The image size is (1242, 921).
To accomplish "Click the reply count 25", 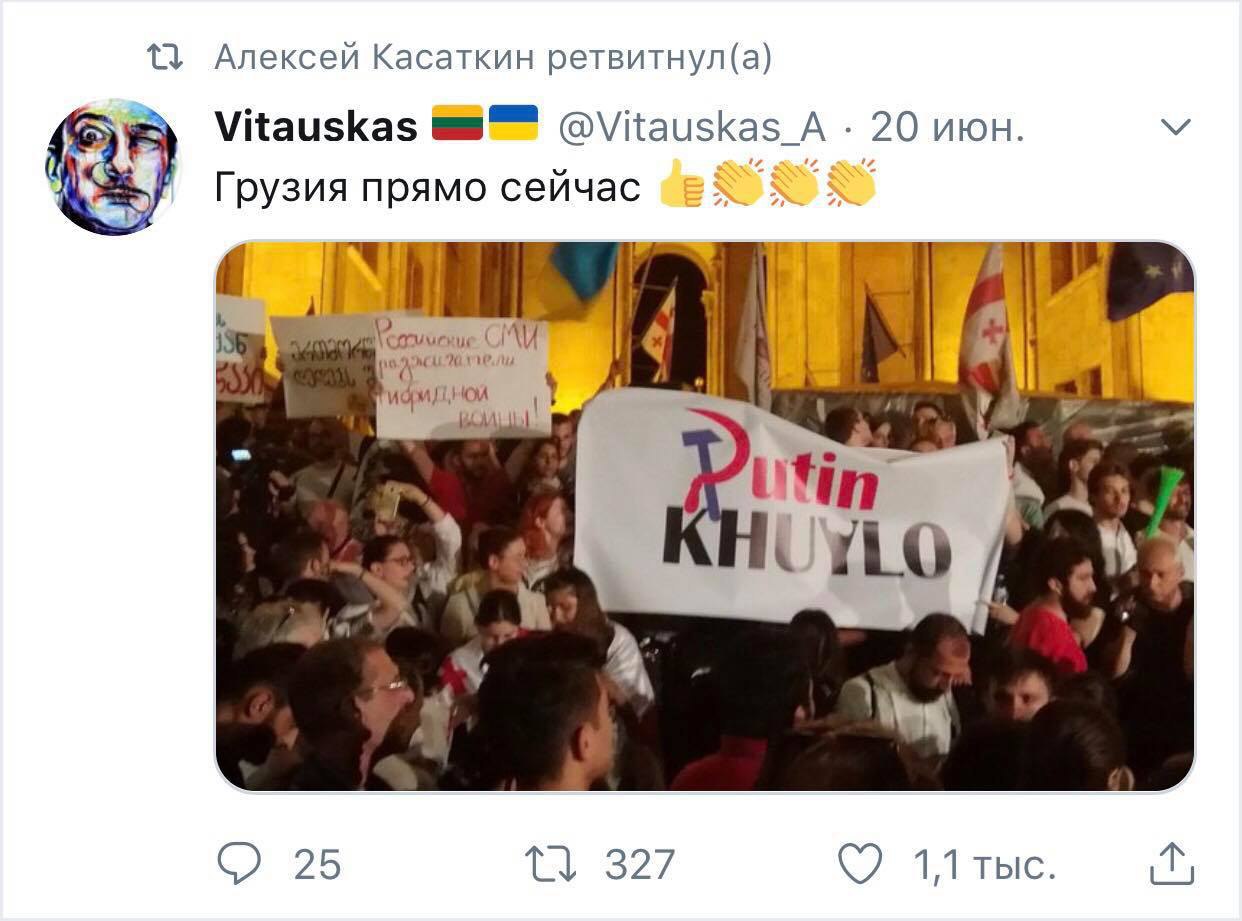I will (x=317, y=865).
